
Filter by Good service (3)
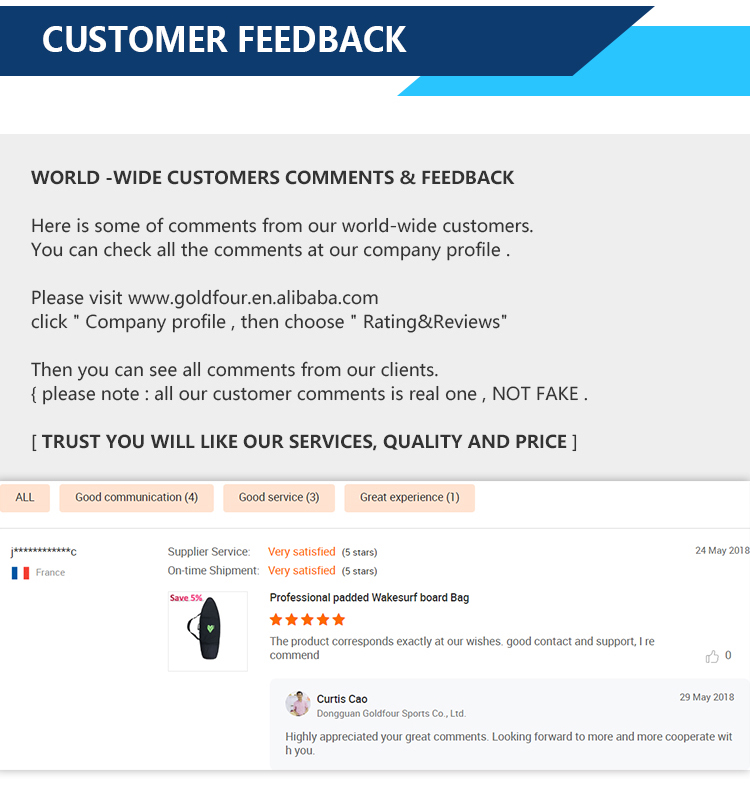click(x=279, y=497)
